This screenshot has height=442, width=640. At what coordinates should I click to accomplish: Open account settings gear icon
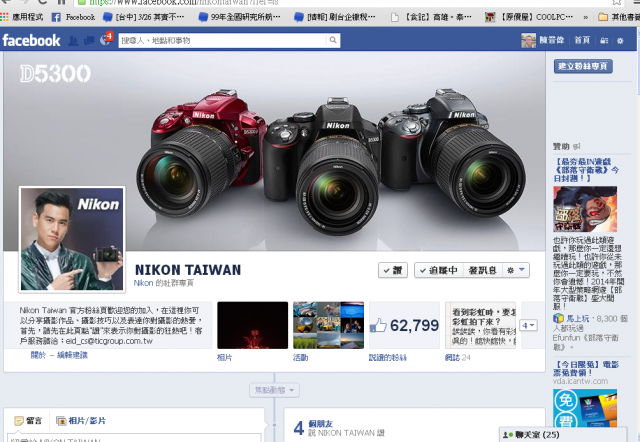620,40
